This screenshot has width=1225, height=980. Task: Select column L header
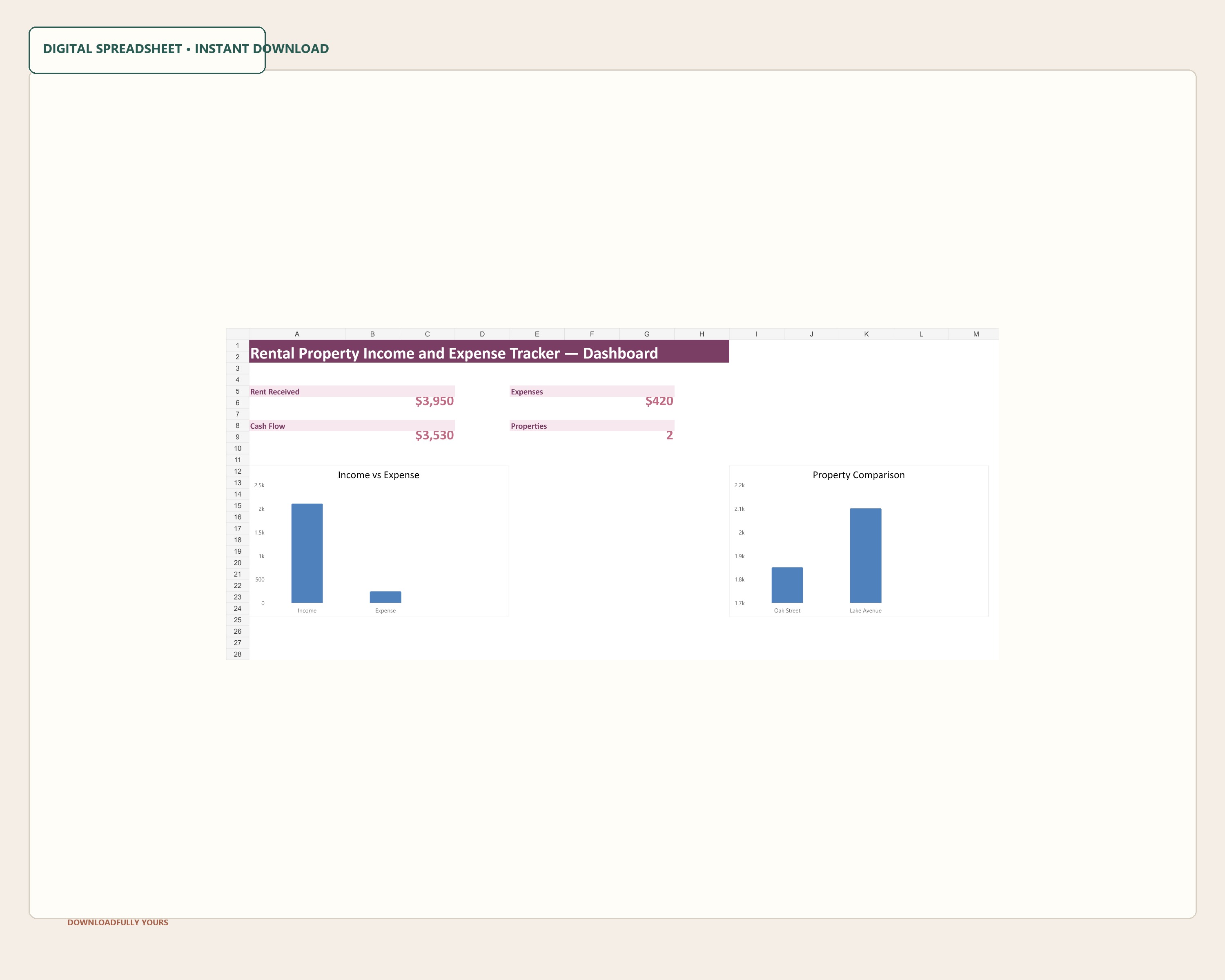(921, 334)
